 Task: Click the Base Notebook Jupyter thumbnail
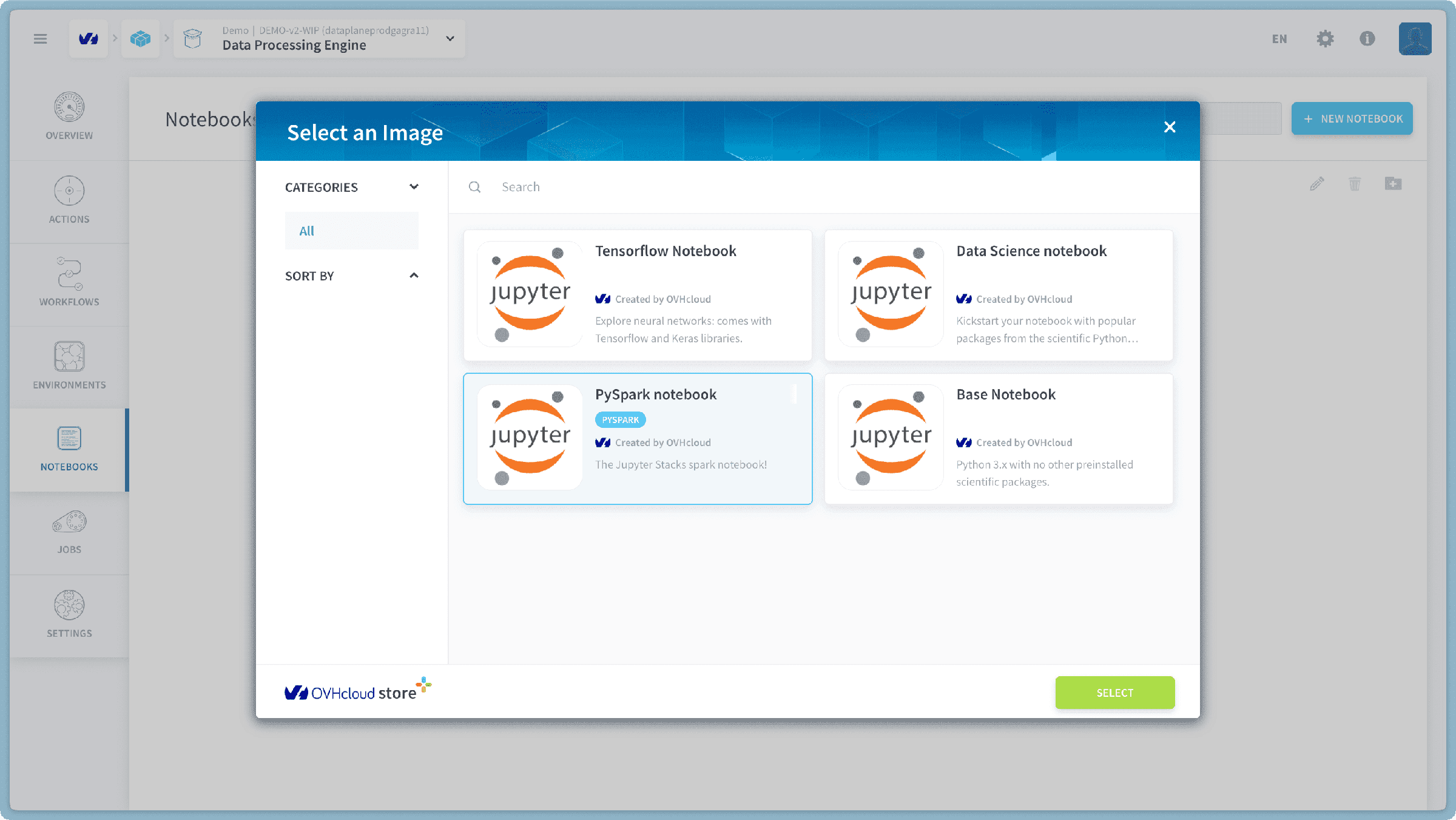click(891, 438)
